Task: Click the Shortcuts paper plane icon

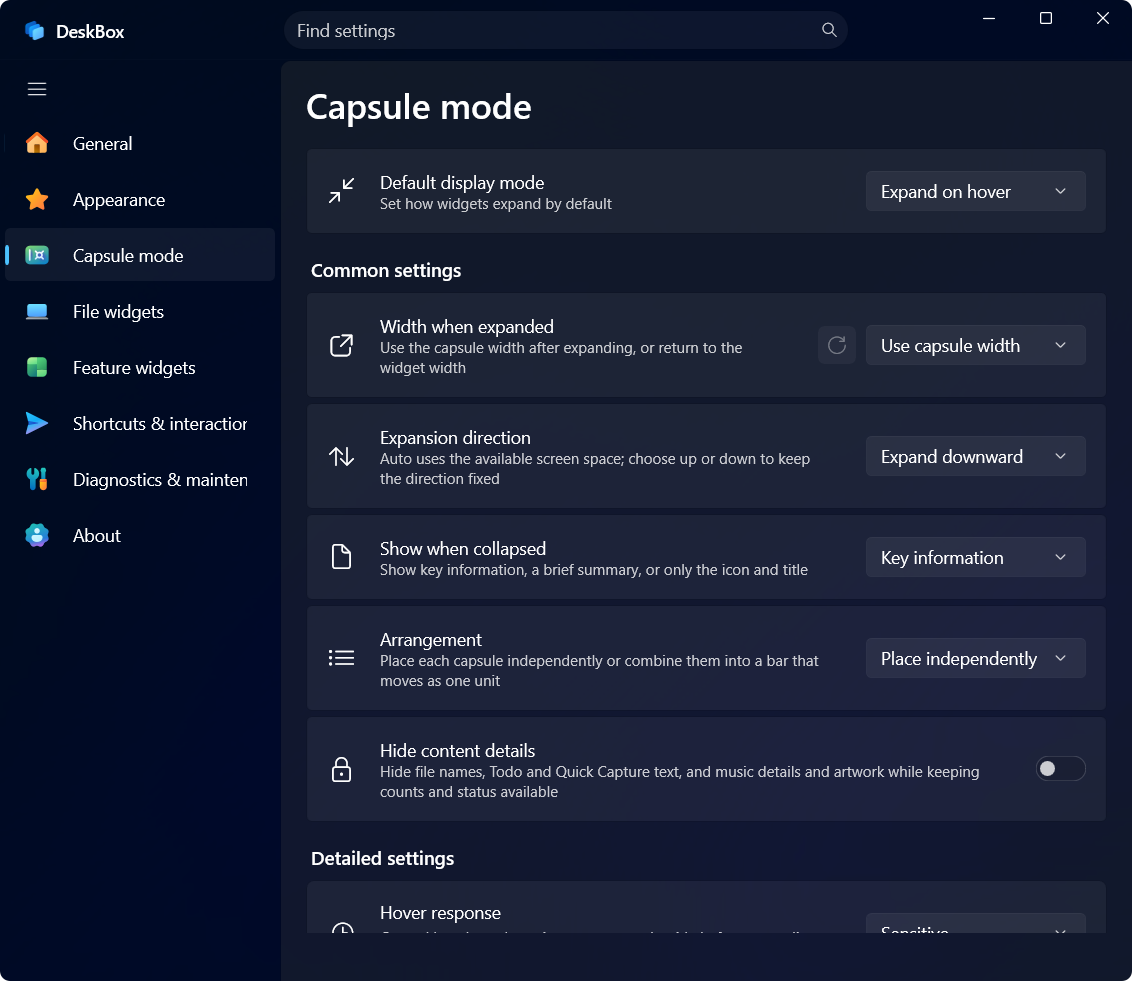Action: (37, 423)
